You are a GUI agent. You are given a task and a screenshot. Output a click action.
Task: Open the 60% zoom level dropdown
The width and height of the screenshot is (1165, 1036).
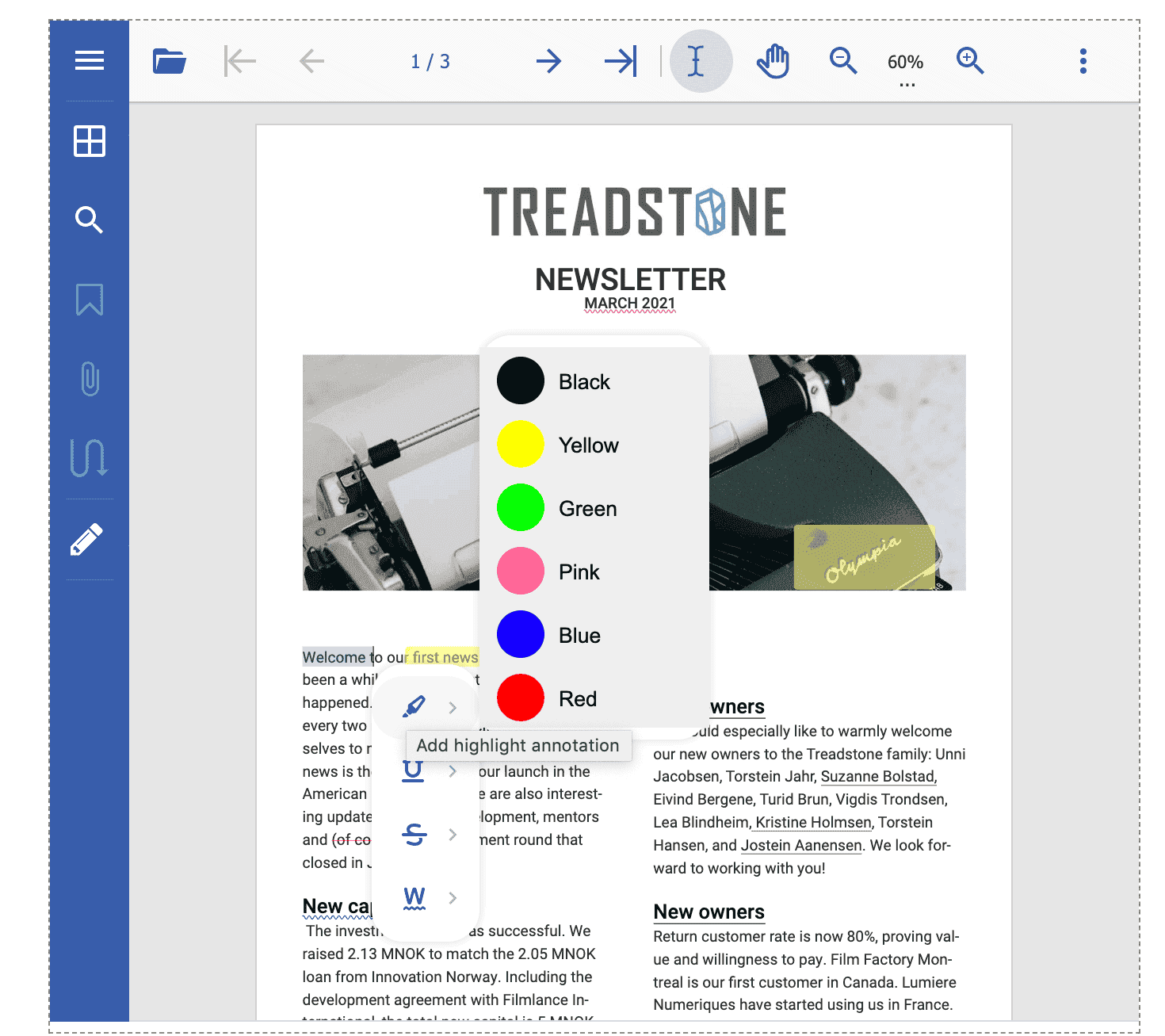[x=906, y=67]
